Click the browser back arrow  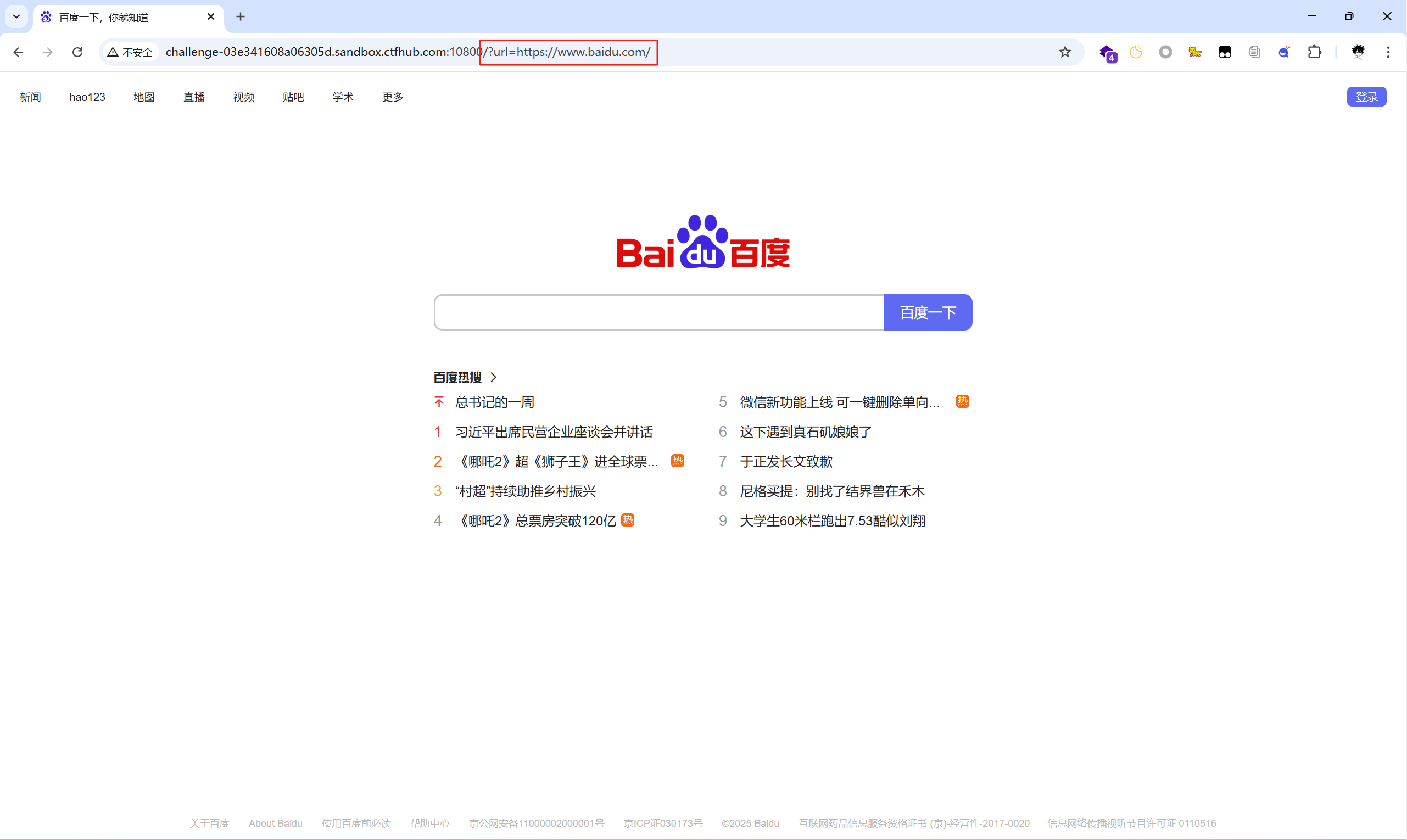coord(18,52)
